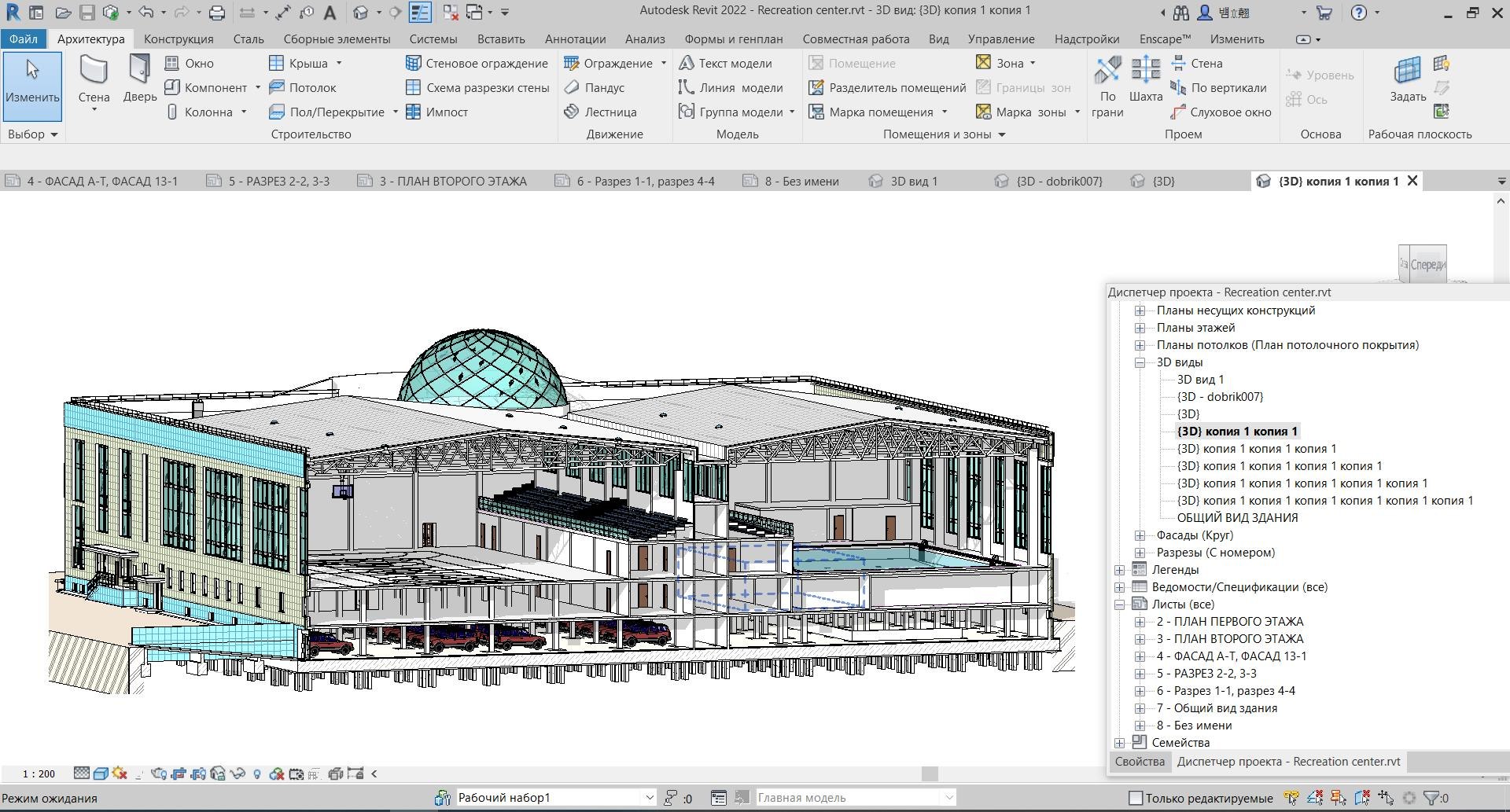Choose the Ceiling (Потолок) tool
The width and height of the screenshot is (1510, 812).
[303, 87]
